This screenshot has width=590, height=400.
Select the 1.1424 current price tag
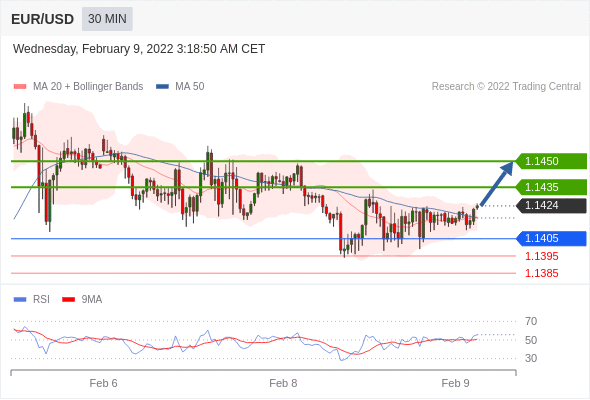click(x=551, y=205)
